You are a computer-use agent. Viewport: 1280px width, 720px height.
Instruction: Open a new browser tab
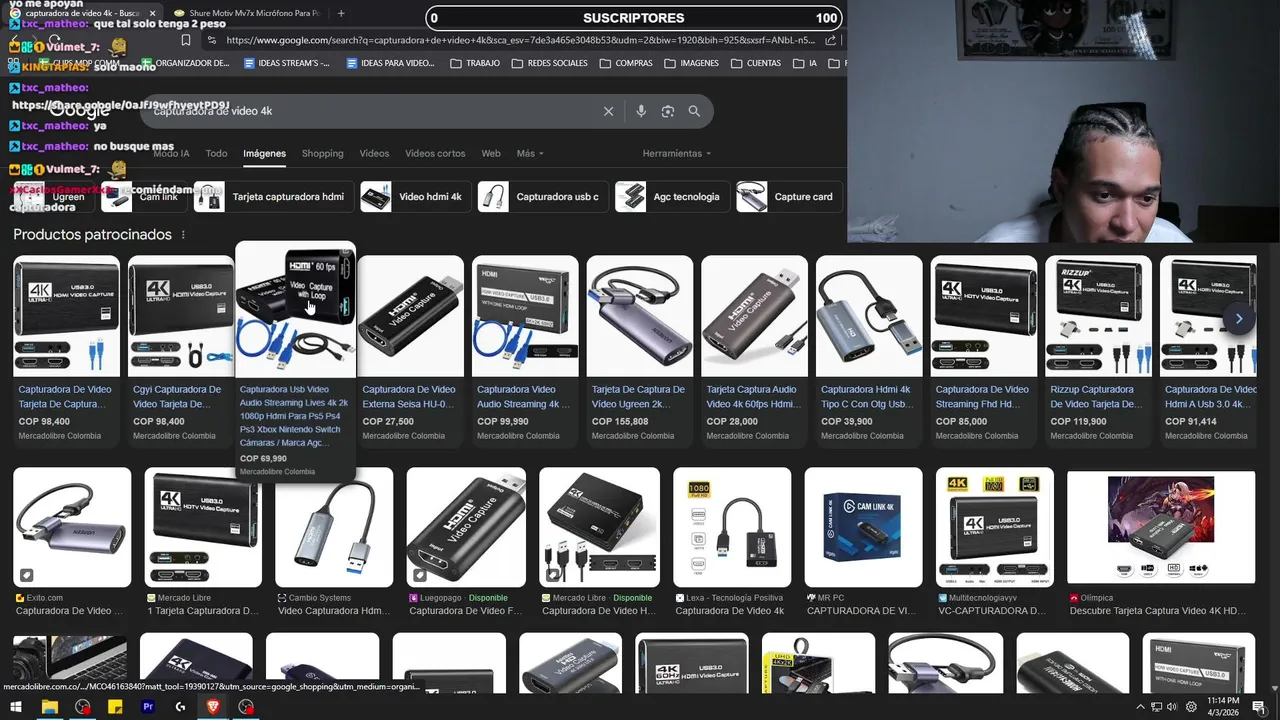(x=341, y=13)
